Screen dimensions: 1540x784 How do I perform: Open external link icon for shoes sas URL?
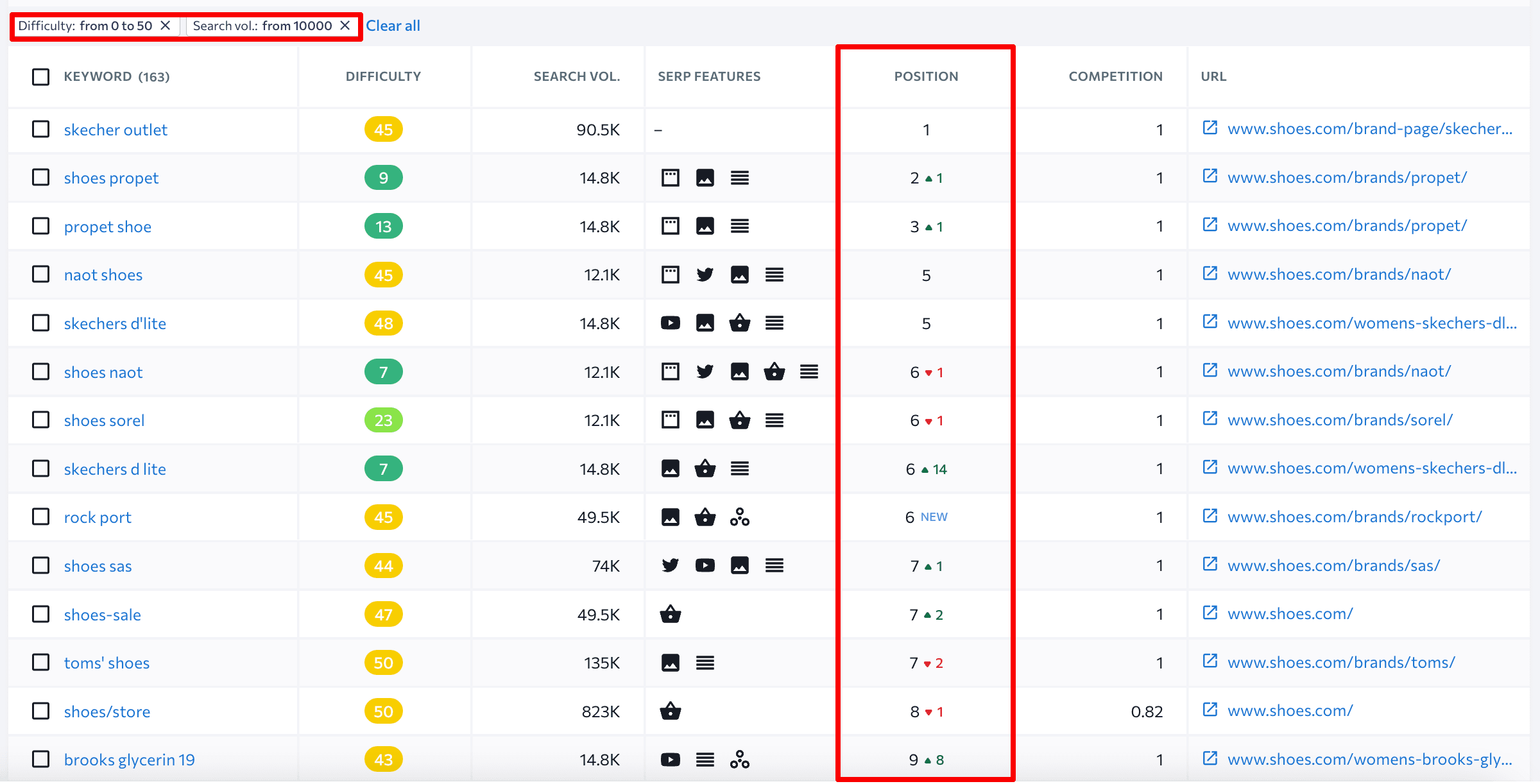[1210, 564]
